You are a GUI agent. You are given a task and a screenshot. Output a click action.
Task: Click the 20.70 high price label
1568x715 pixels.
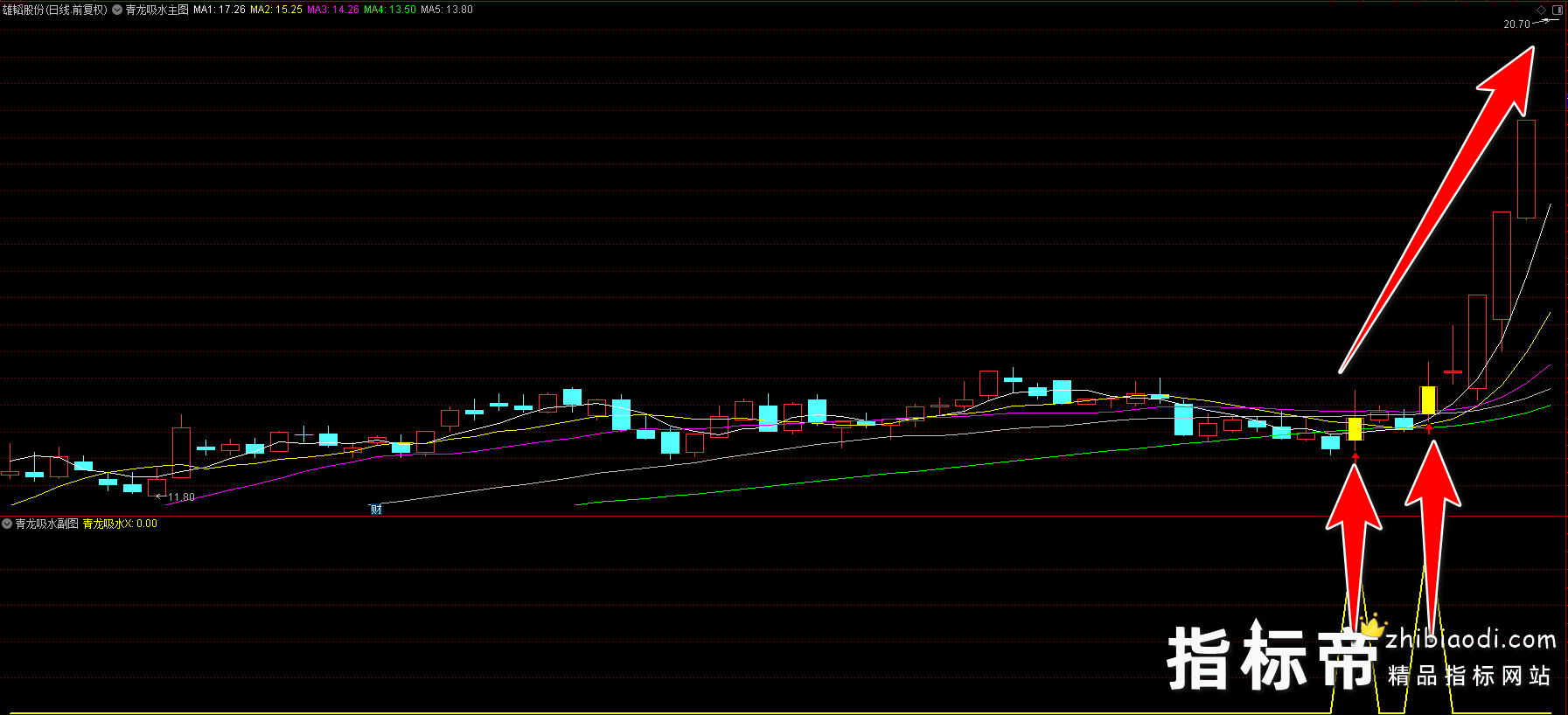pyautogui.click(x=1516, y=24)
